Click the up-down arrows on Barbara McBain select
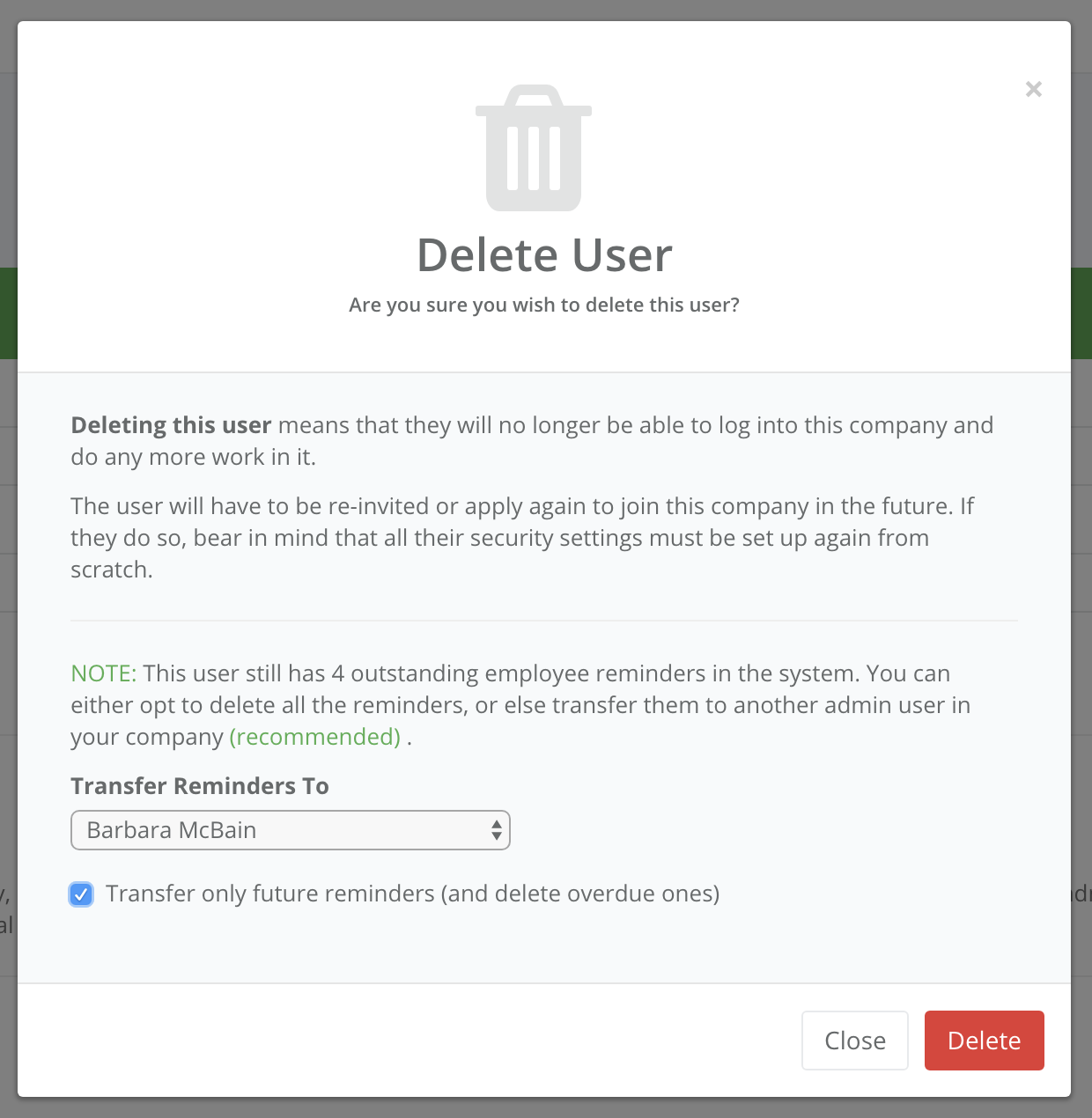 coord(497,830)
